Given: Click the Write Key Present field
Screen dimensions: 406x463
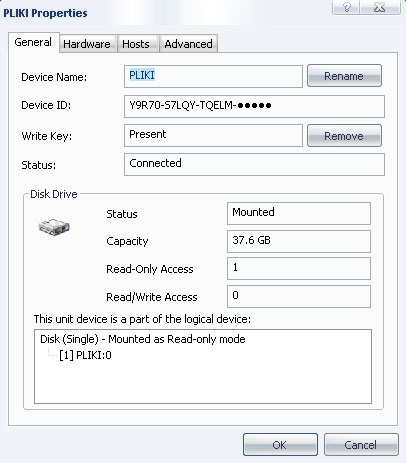Looking at the screenshot, I should 213,135.
